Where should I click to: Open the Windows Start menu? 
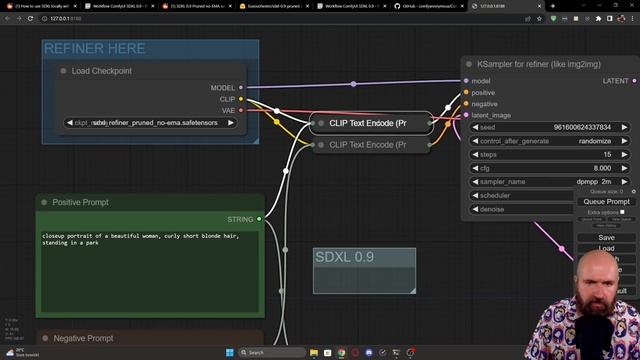click(230, 352)
